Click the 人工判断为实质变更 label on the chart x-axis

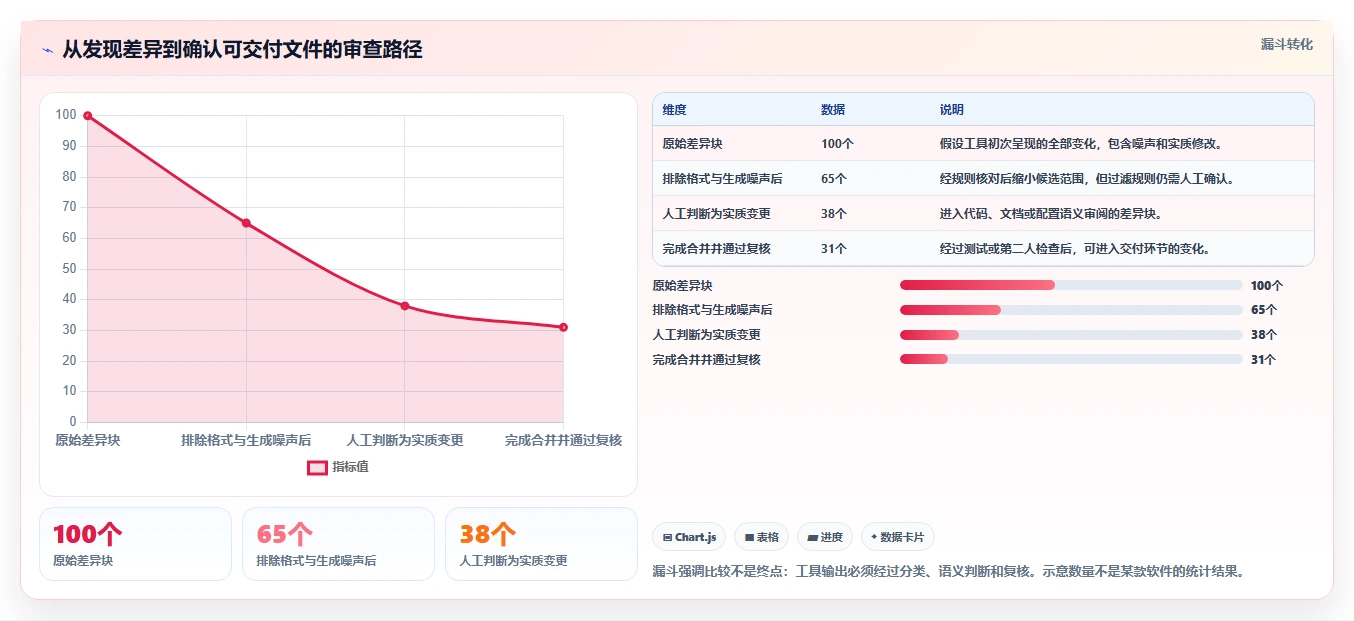pos(405,440)
